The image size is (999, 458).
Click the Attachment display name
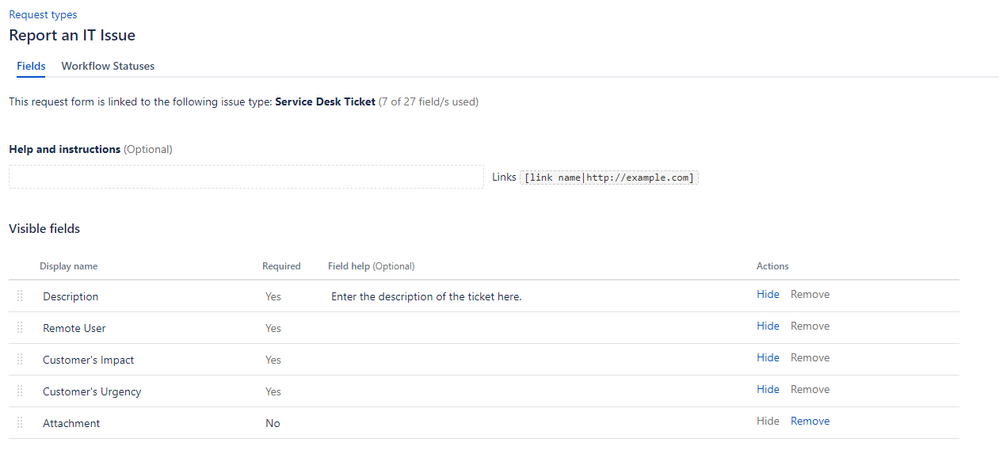(71, 424)
